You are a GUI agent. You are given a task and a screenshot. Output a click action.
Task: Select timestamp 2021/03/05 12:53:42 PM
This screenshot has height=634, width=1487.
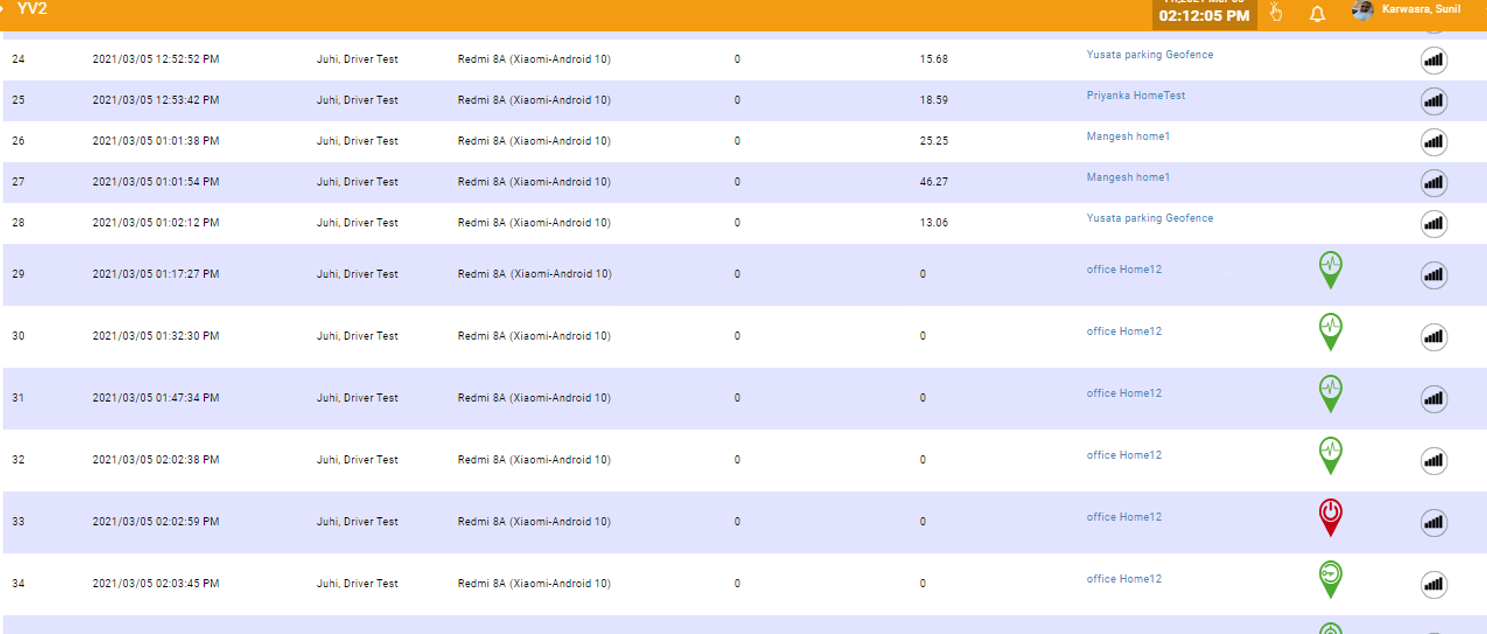coord(156,101)
